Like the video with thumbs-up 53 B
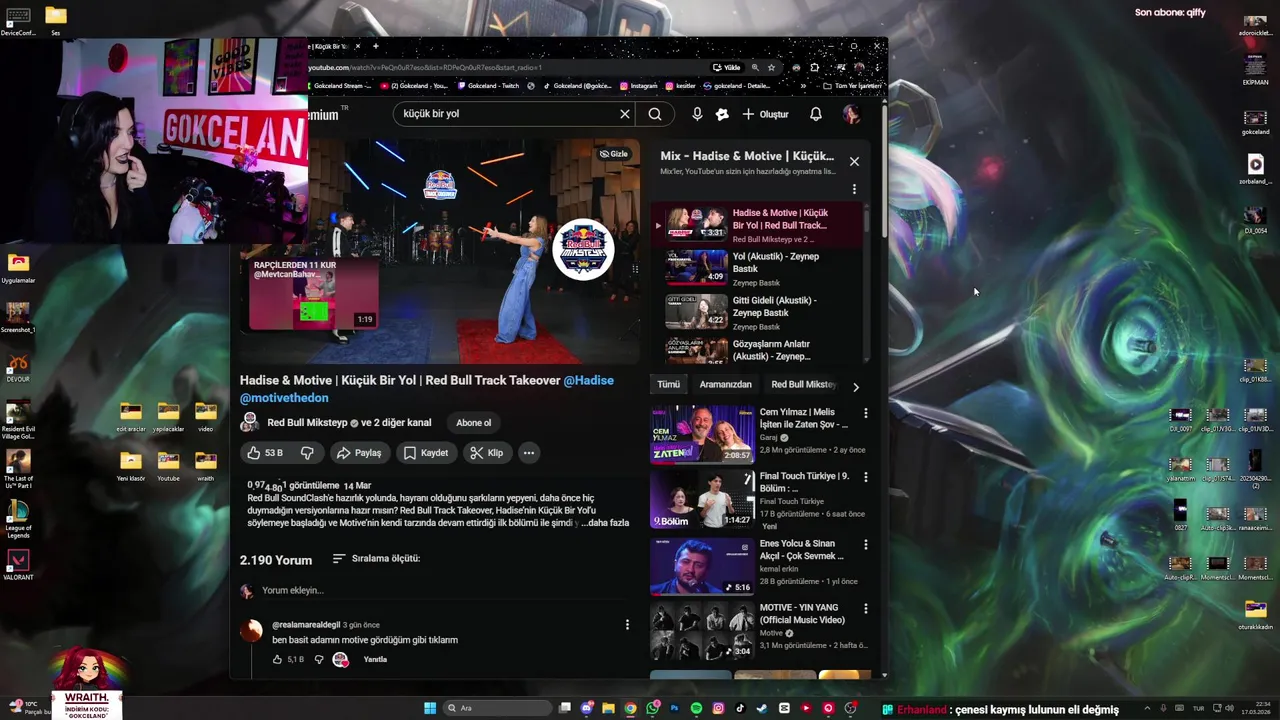 point(265,453)
